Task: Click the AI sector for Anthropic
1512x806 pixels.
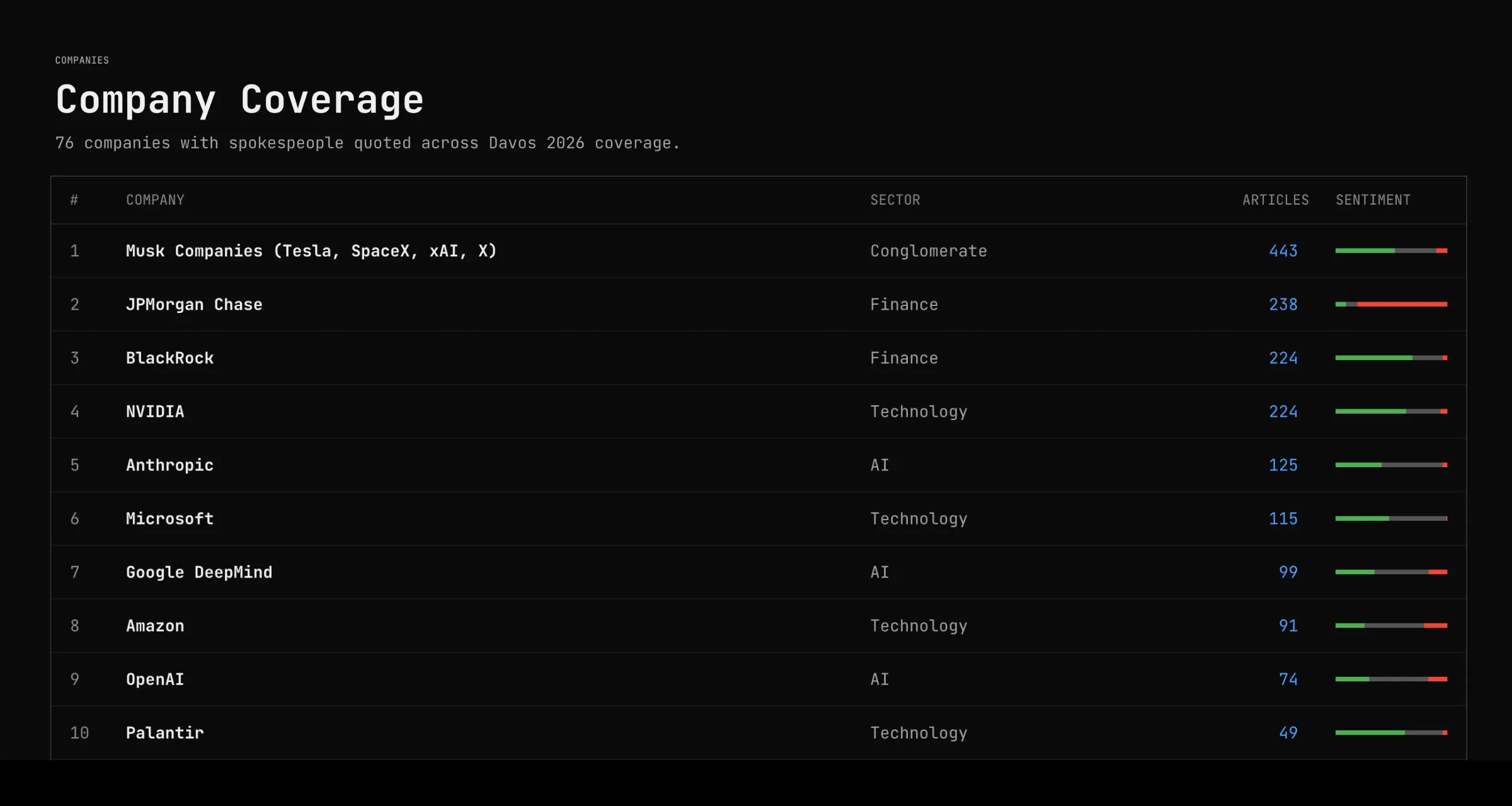Action: (879, 465)
